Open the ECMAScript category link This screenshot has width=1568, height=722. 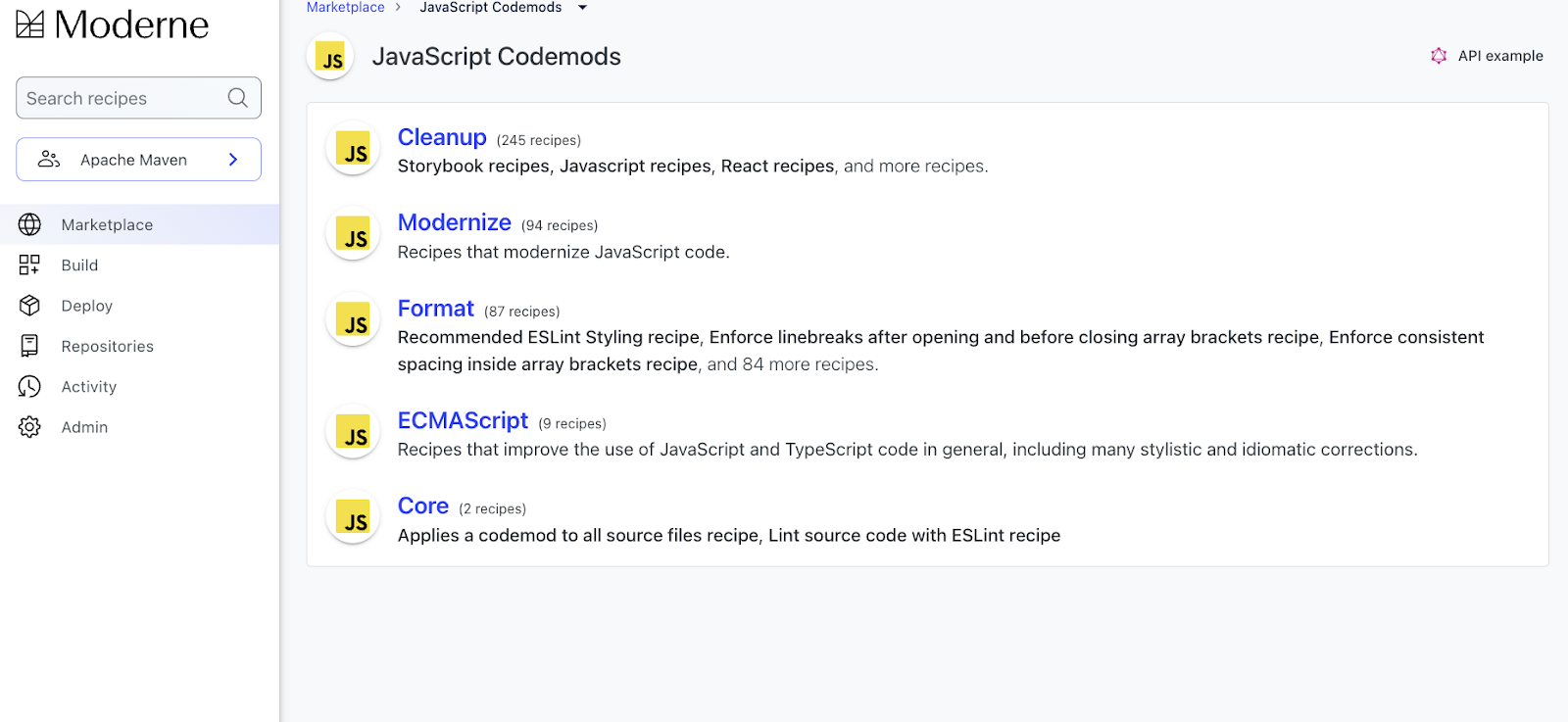[463, 420]
